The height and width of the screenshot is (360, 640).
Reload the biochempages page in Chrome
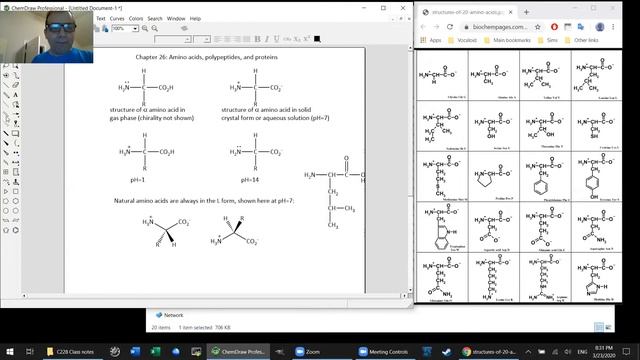point(450,27)
